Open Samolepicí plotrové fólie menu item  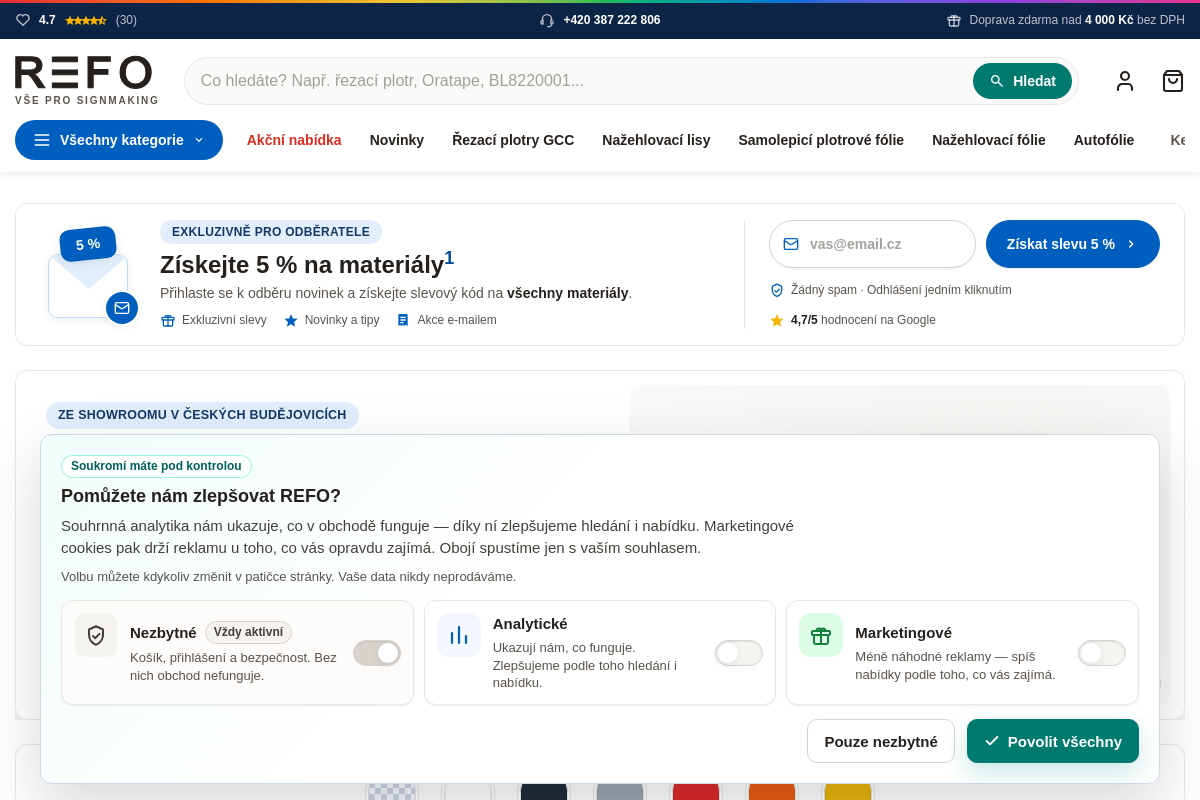tap(821, 140)
